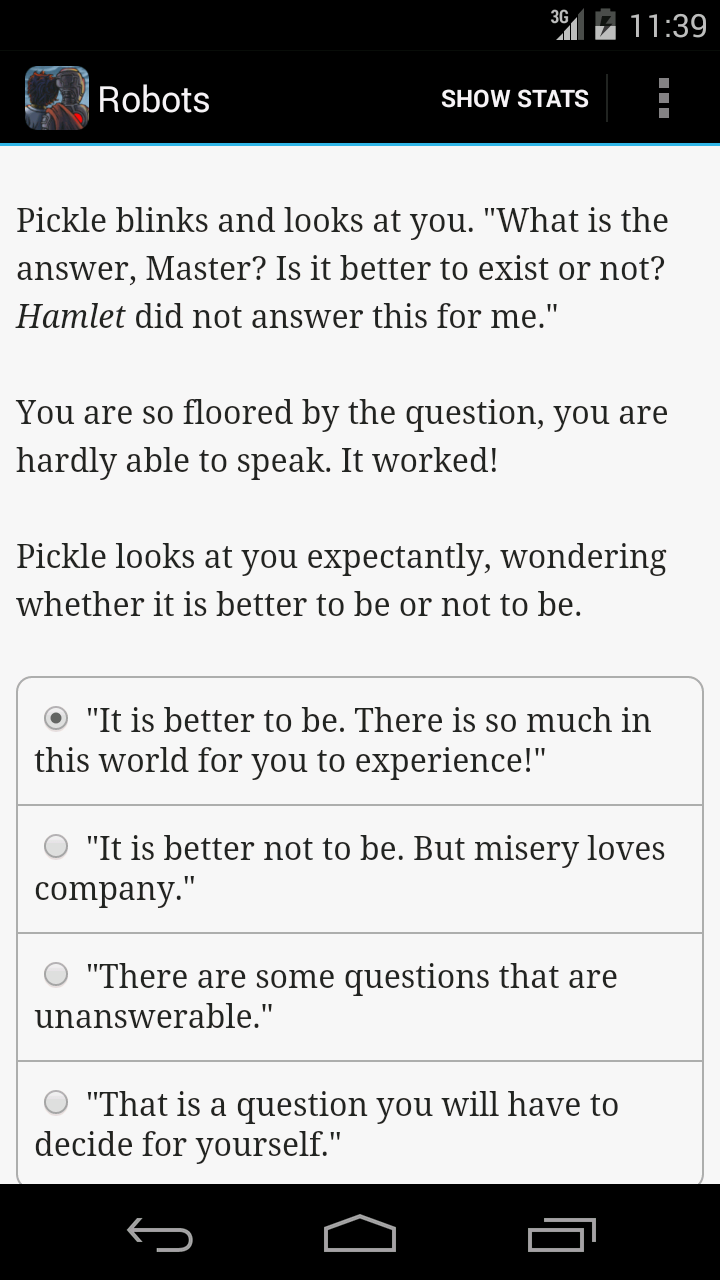
Task: Tap the Android back navigation button
Action: [160, 1234]
